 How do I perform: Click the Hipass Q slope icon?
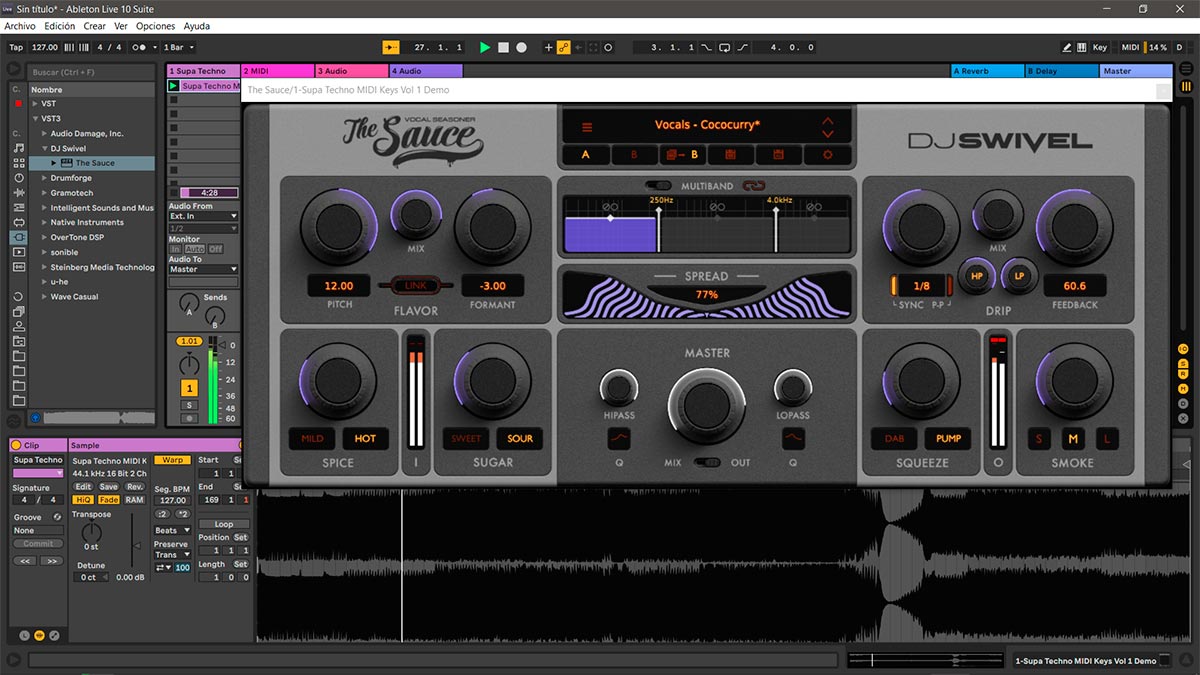click(x=618, y=438)
